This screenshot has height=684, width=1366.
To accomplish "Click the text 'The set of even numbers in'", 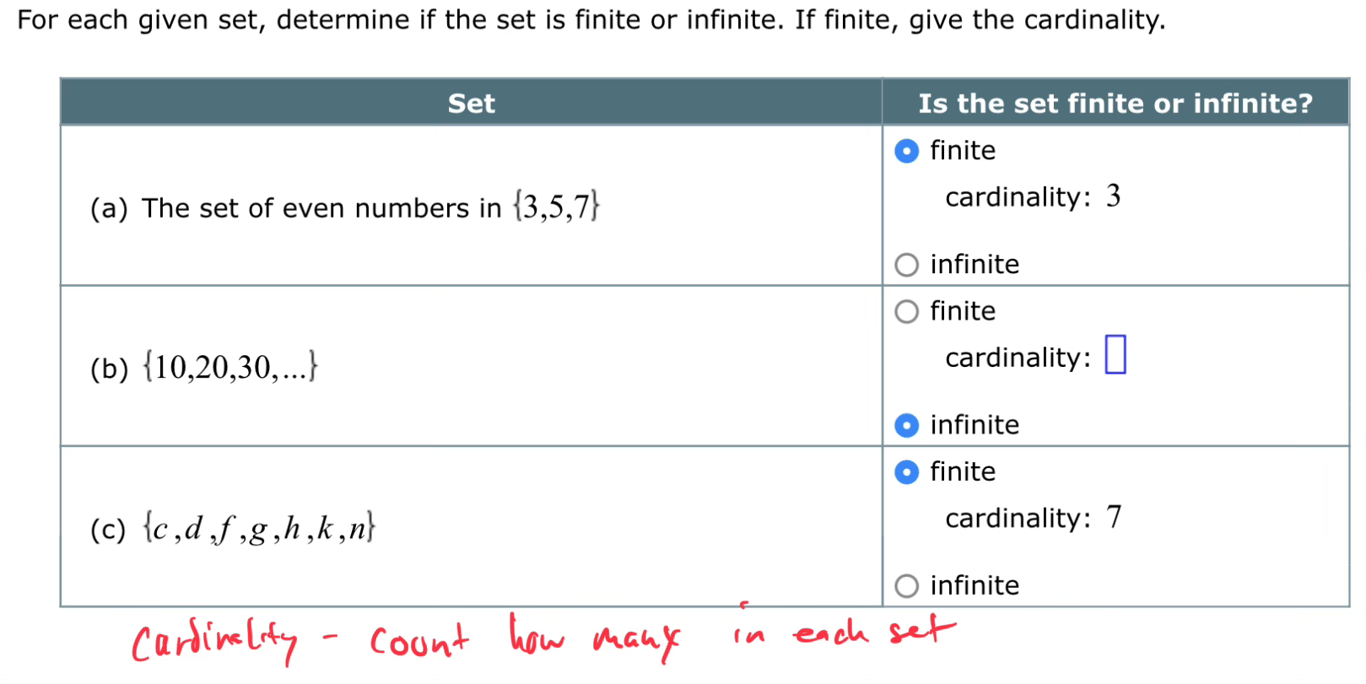I will [x=321, y=209].
